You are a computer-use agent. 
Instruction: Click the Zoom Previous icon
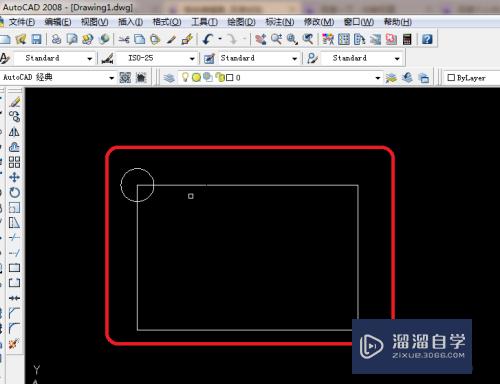[x=308, y=39]
